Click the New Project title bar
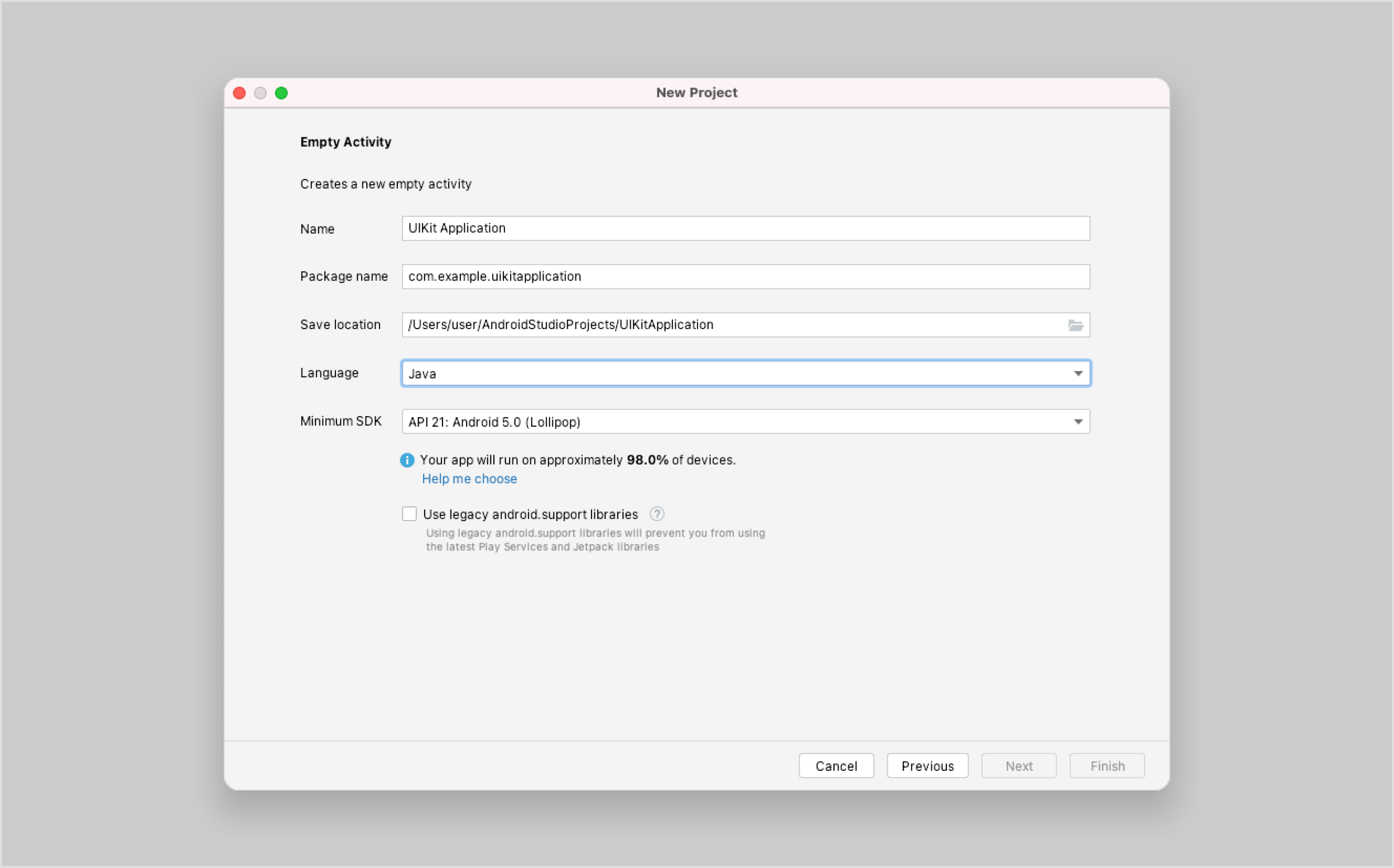 point(697,92)
